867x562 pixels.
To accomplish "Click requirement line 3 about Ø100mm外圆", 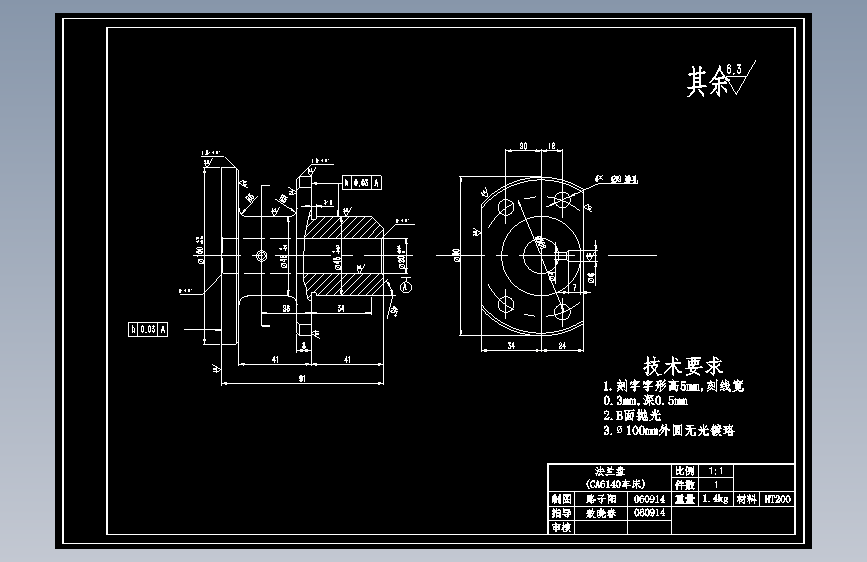I will click(669, 430).
